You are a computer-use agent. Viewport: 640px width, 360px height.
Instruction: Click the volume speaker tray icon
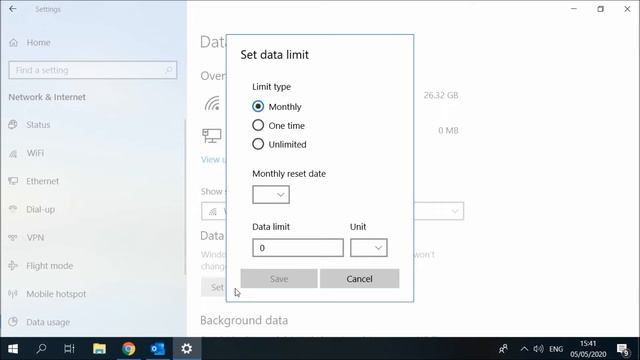tap(538, 349)
